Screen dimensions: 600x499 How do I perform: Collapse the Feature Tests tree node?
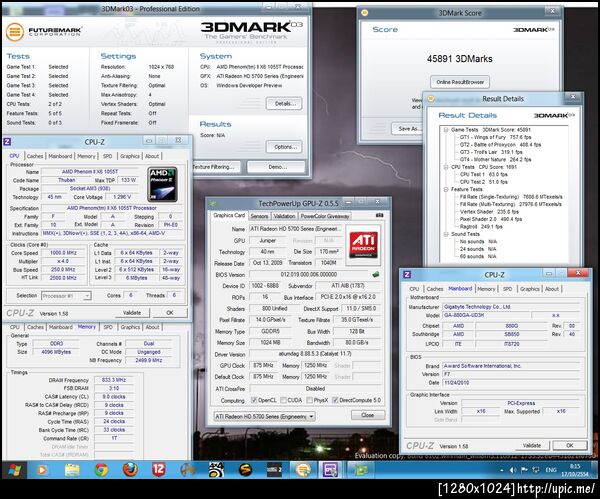pos(446,189)
